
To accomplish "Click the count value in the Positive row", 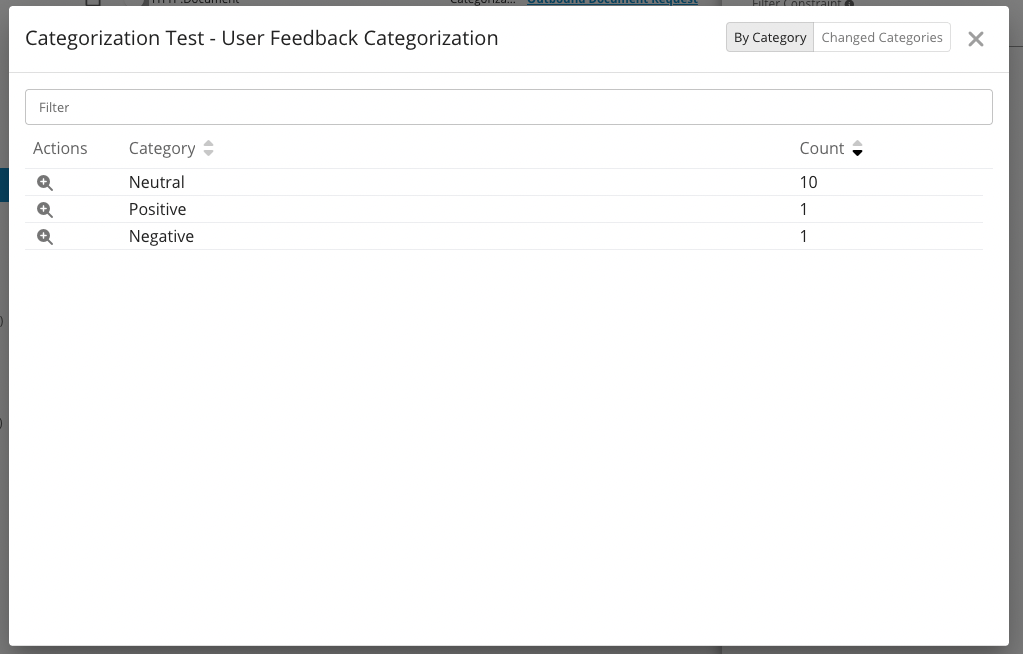I will pyautogui.click(x=804, y=209).
